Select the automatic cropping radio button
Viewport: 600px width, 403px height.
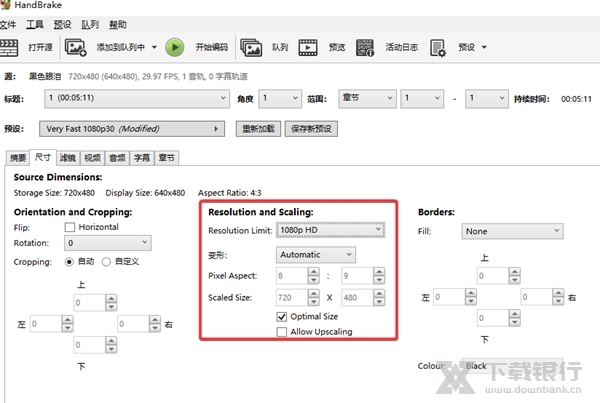click(x=69, y=262)
